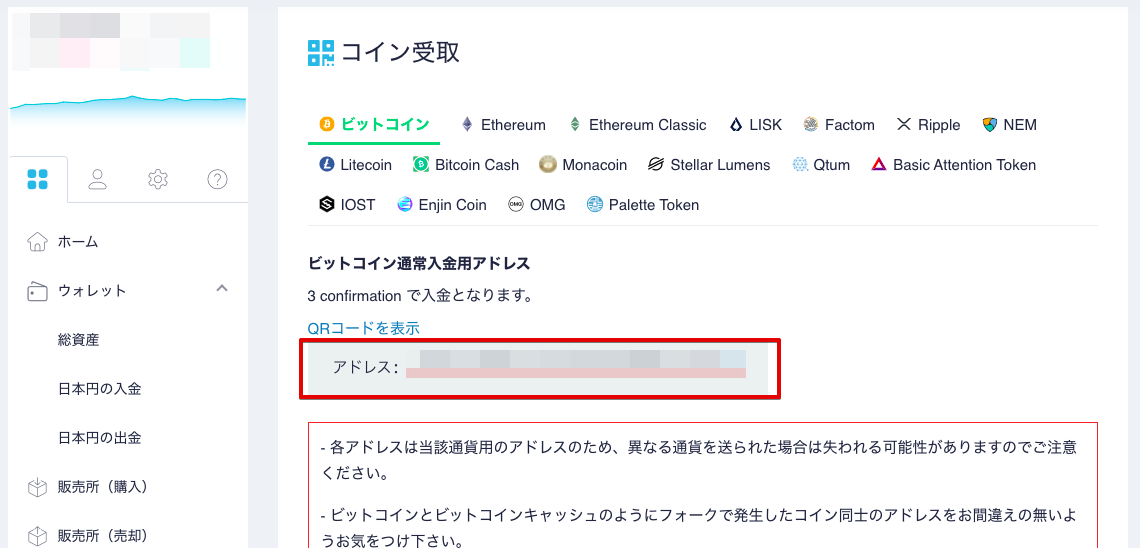The width and height of the screenshot is (1140, 548).
Task: Open the dashboard grid icon tab
Action: coord(37,179)
